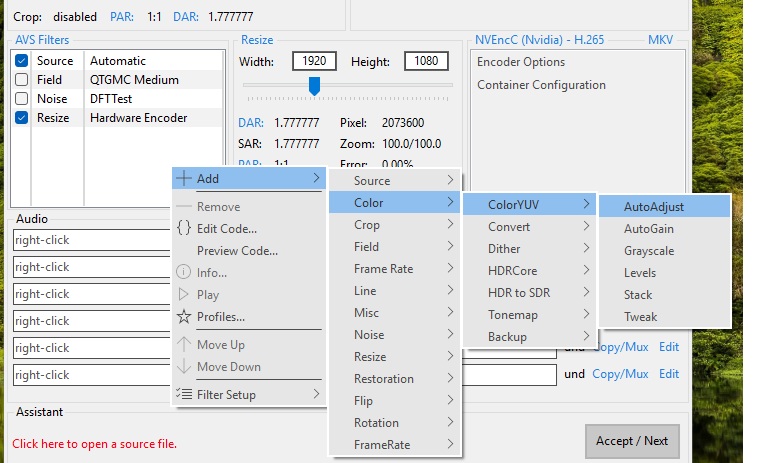The image size is (775, 463).
Task: Click the NVEncC (Nvidia) - H.265 link
Action: [539, 40]
